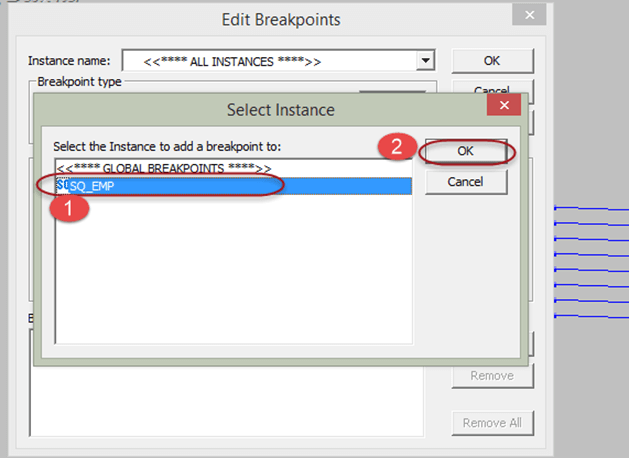
Task: Click the ALL INSTANCES combo box field
Action: 270,61
